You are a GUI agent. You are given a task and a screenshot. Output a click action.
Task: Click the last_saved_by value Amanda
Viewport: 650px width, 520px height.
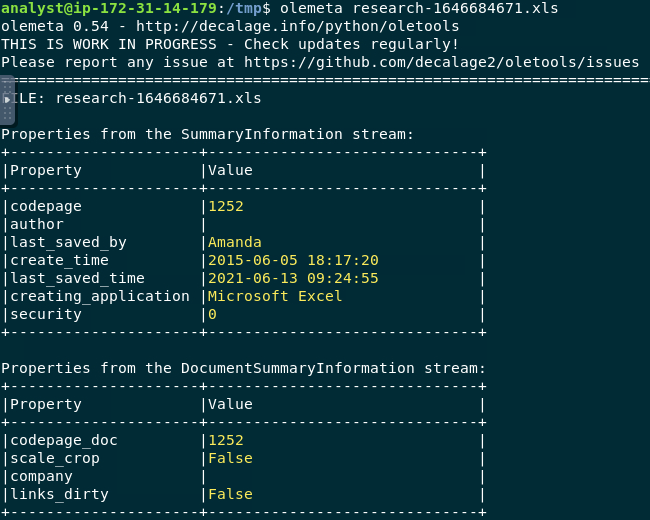[234, 242]
